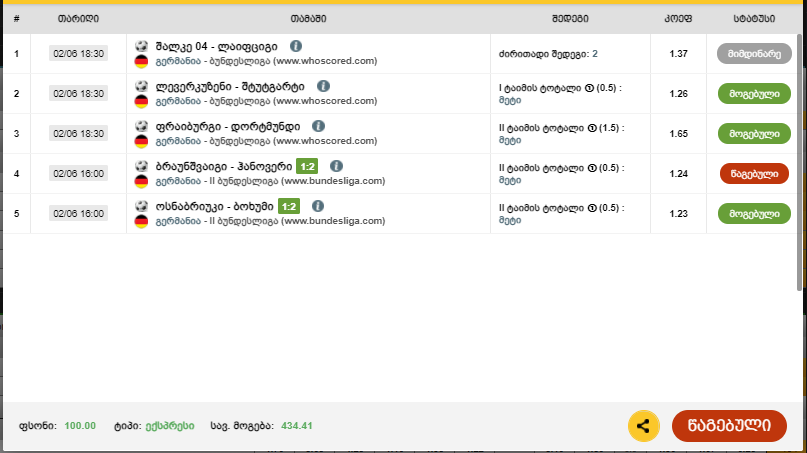Open info icon for შალკე 04 - ლაიფციგი

pyautogui.click(x=295, y=46)
